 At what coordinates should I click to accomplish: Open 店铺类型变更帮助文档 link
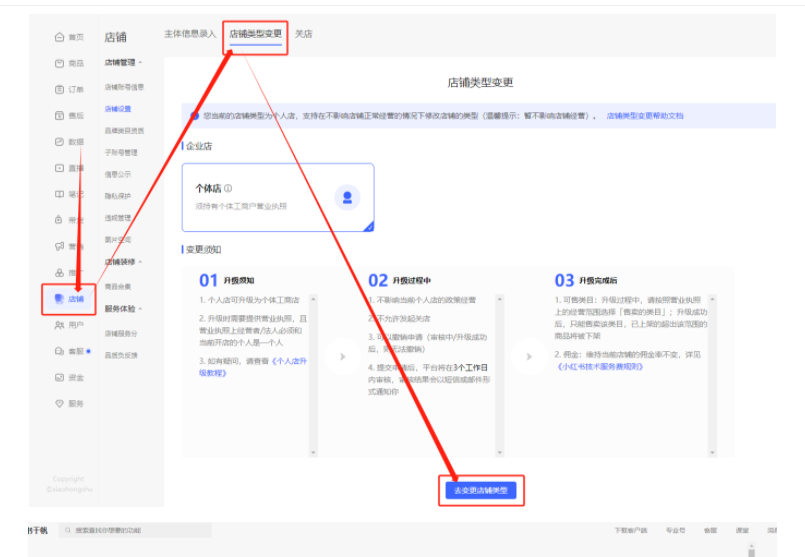(x=645, y=116)
